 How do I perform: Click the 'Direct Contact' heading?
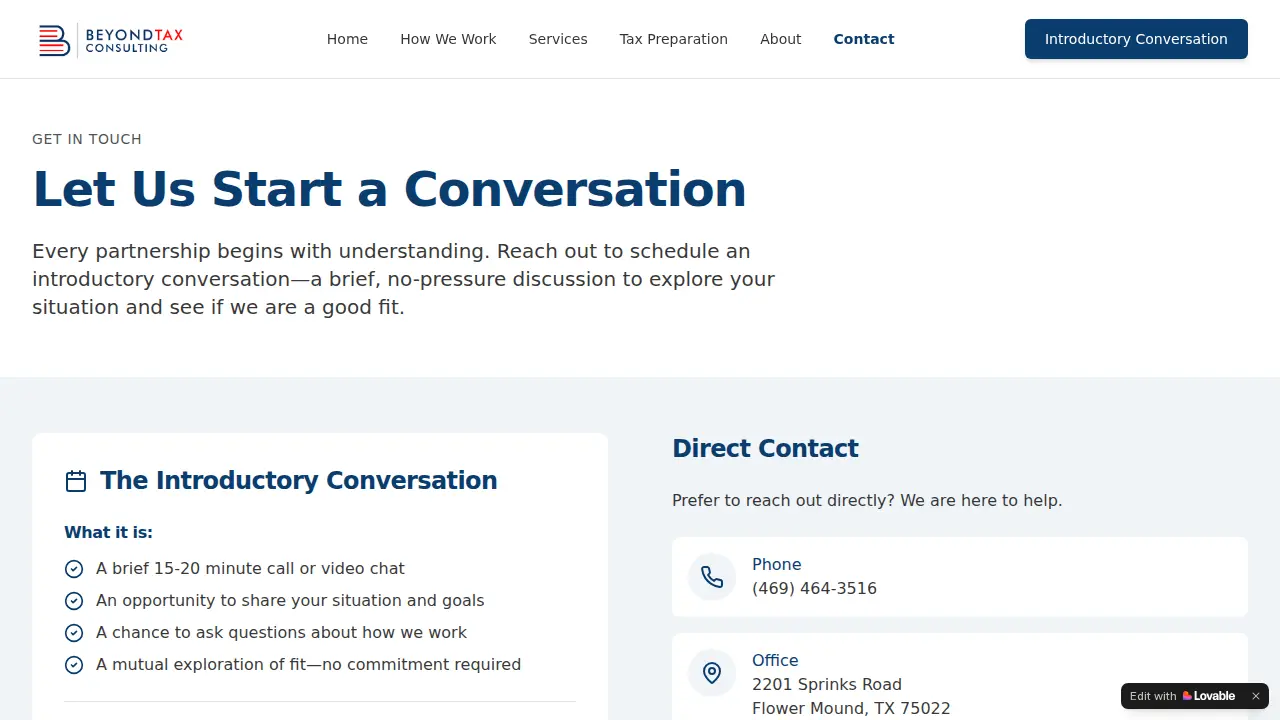tap(765, 448)
